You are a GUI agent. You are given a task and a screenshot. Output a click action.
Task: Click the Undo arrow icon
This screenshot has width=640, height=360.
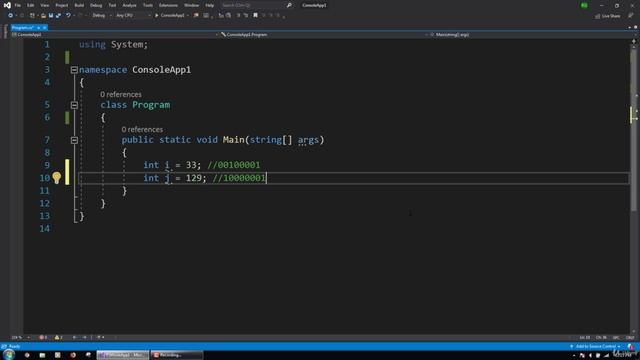pos(68,16)
